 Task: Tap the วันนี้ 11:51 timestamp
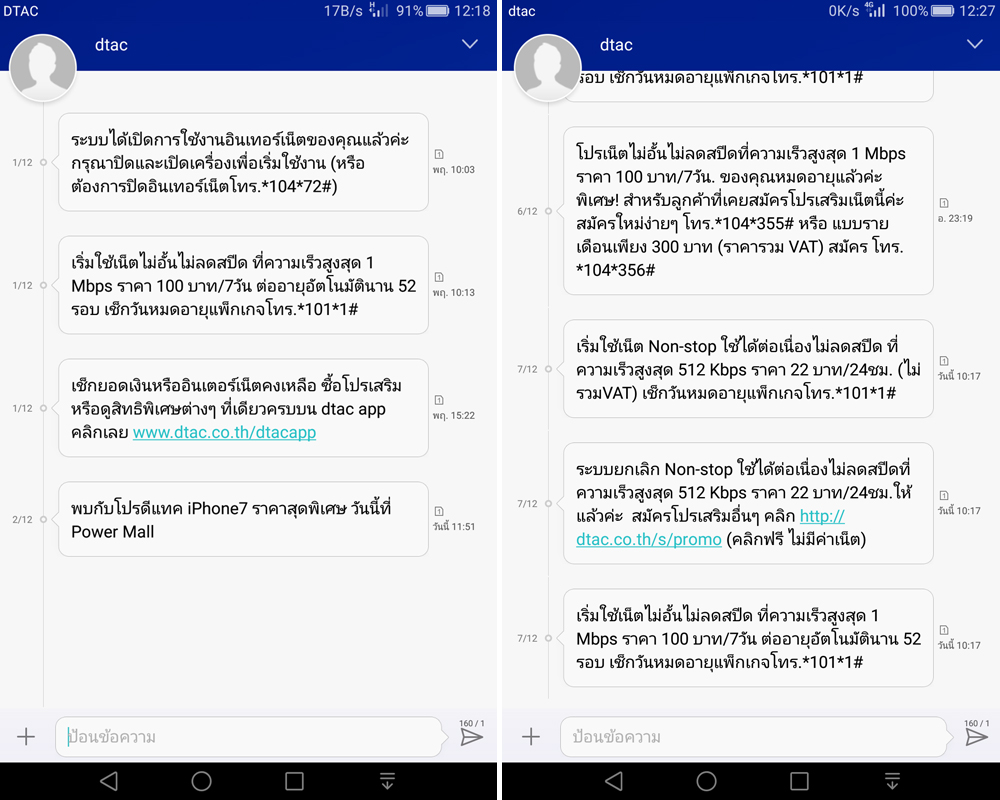453,526
